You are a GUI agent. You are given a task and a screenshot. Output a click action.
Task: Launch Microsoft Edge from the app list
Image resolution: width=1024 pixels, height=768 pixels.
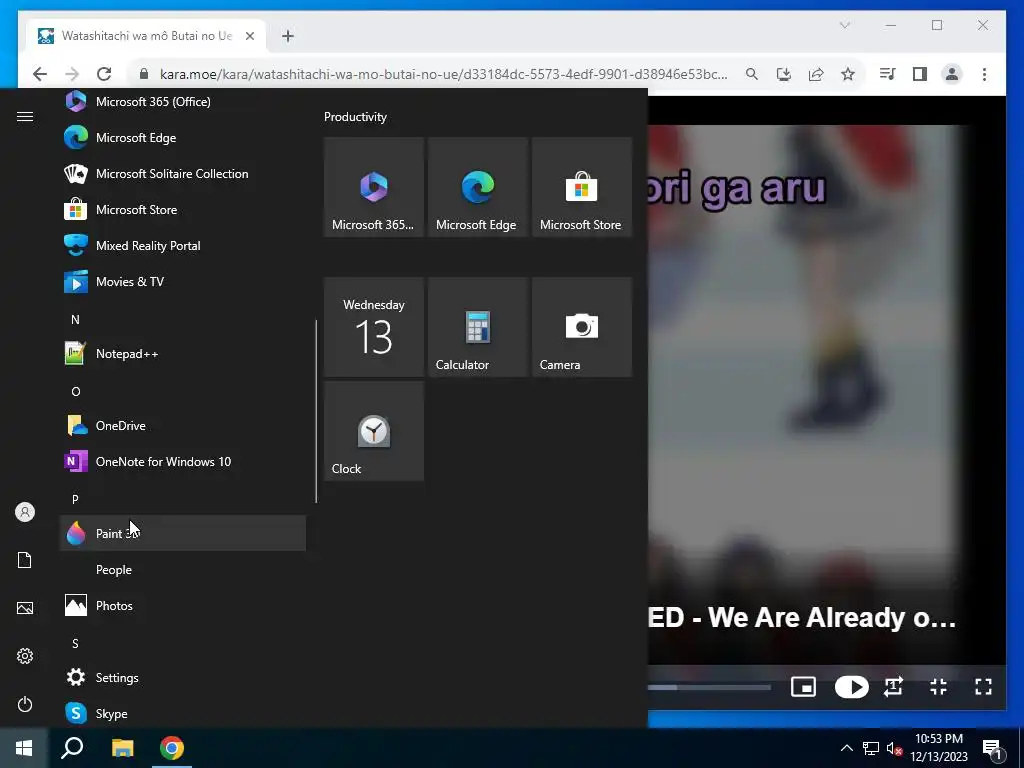(183, 138)
